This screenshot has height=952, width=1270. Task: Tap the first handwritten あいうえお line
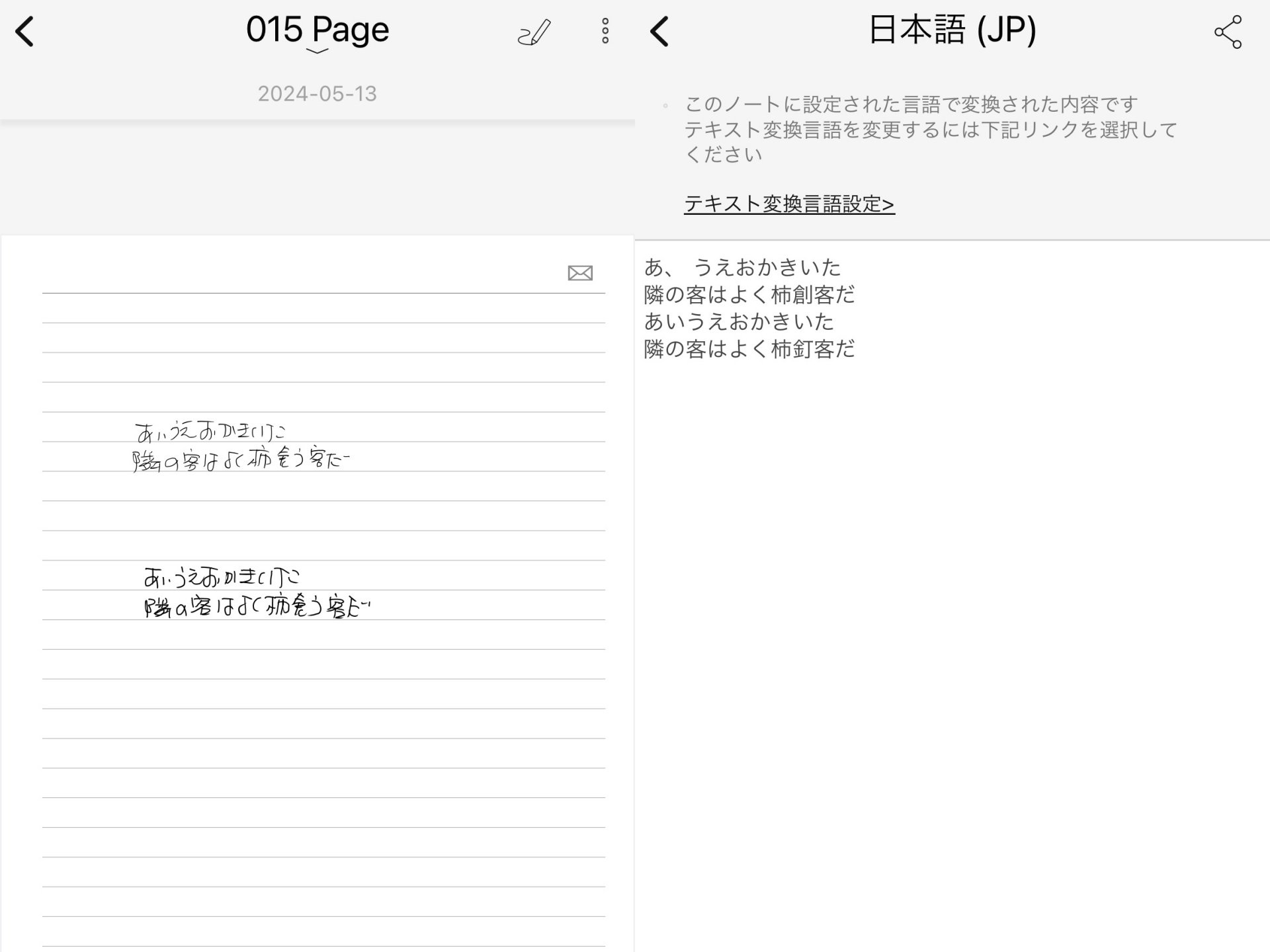click(210, 432)
